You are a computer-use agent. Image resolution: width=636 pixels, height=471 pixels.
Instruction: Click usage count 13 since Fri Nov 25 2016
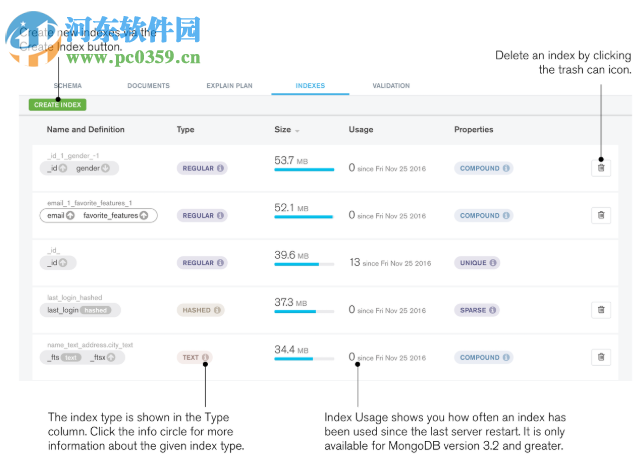click(x=390, y=262)
